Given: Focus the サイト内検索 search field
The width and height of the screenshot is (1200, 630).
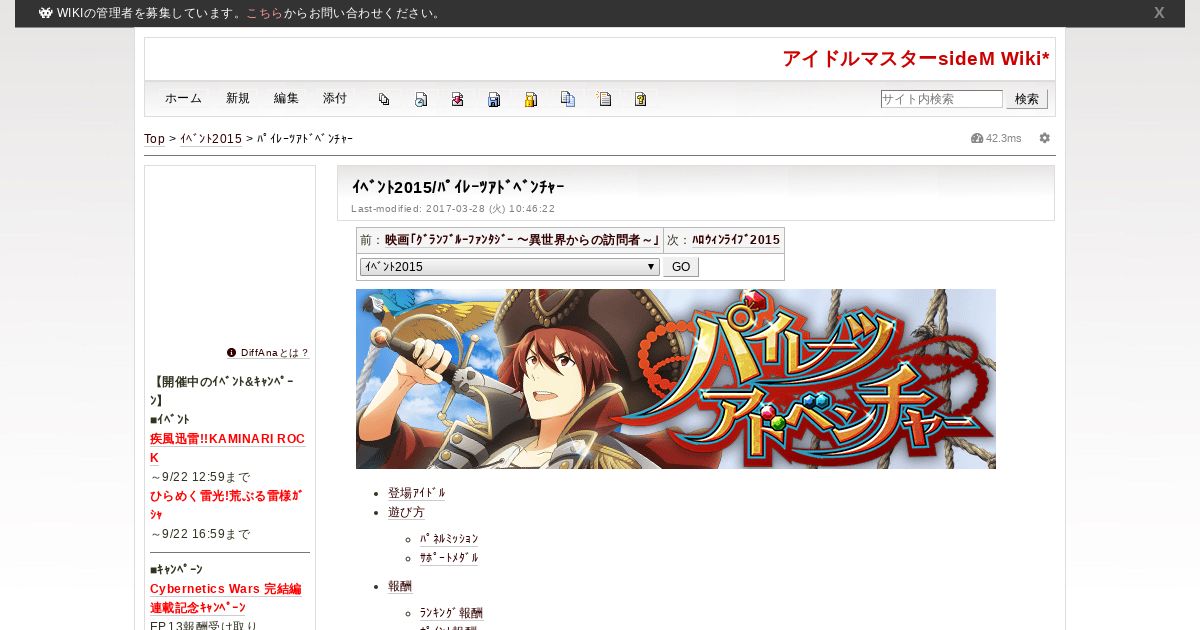Looking at the screenshot, I should (x=941, y=99).
